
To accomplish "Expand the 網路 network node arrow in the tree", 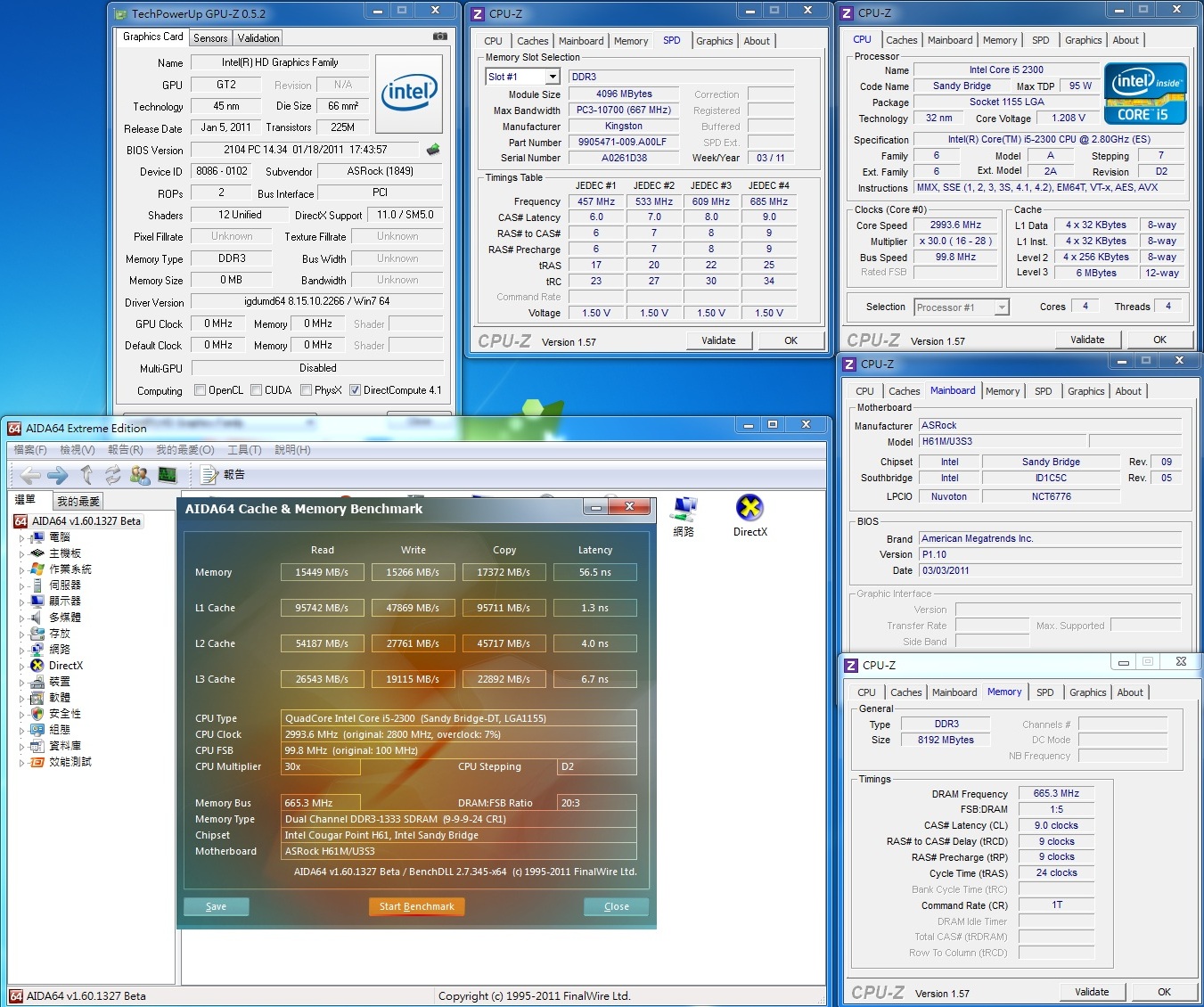I will tap(21, 650).
